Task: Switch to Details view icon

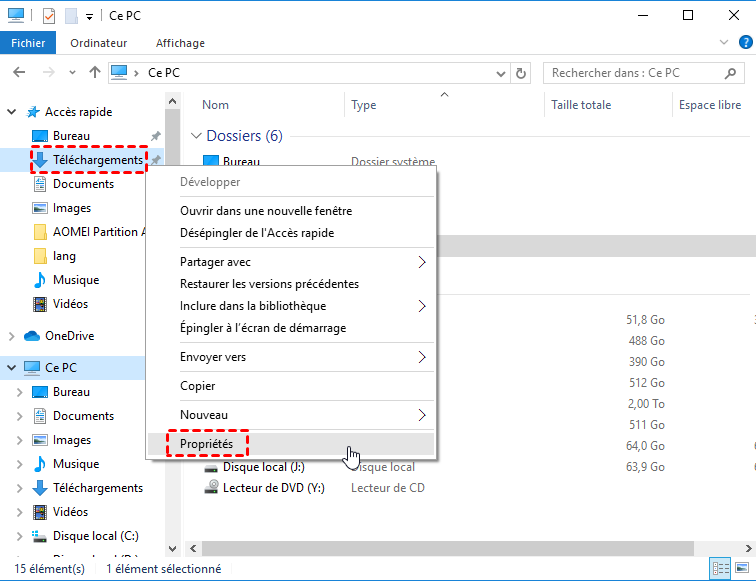Action: pyautogui.click(x=720, y=568)
